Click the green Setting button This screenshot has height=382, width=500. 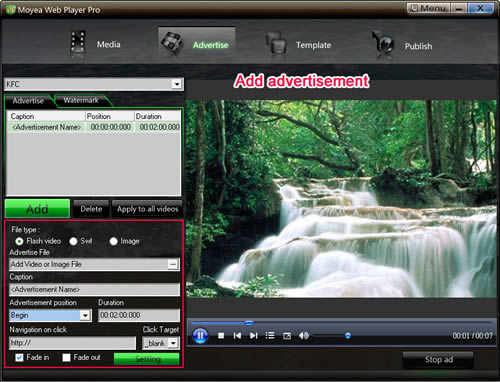147,359
